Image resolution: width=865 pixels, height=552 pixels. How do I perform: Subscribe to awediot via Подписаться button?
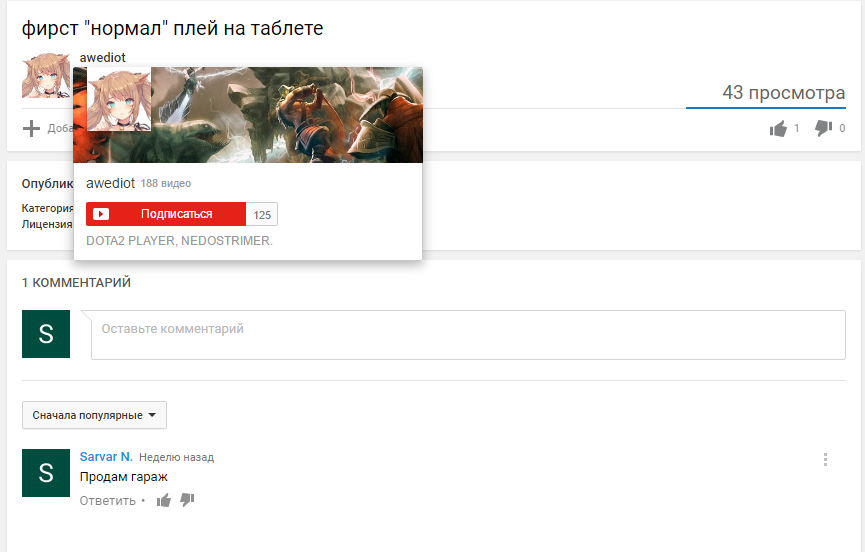click(165, 214)
